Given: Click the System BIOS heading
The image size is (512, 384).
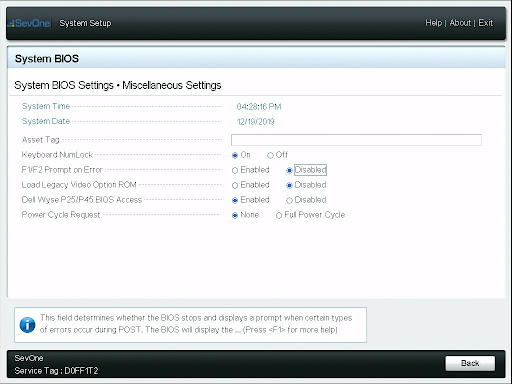Looking at the screenshot, I should click(47, 59).
